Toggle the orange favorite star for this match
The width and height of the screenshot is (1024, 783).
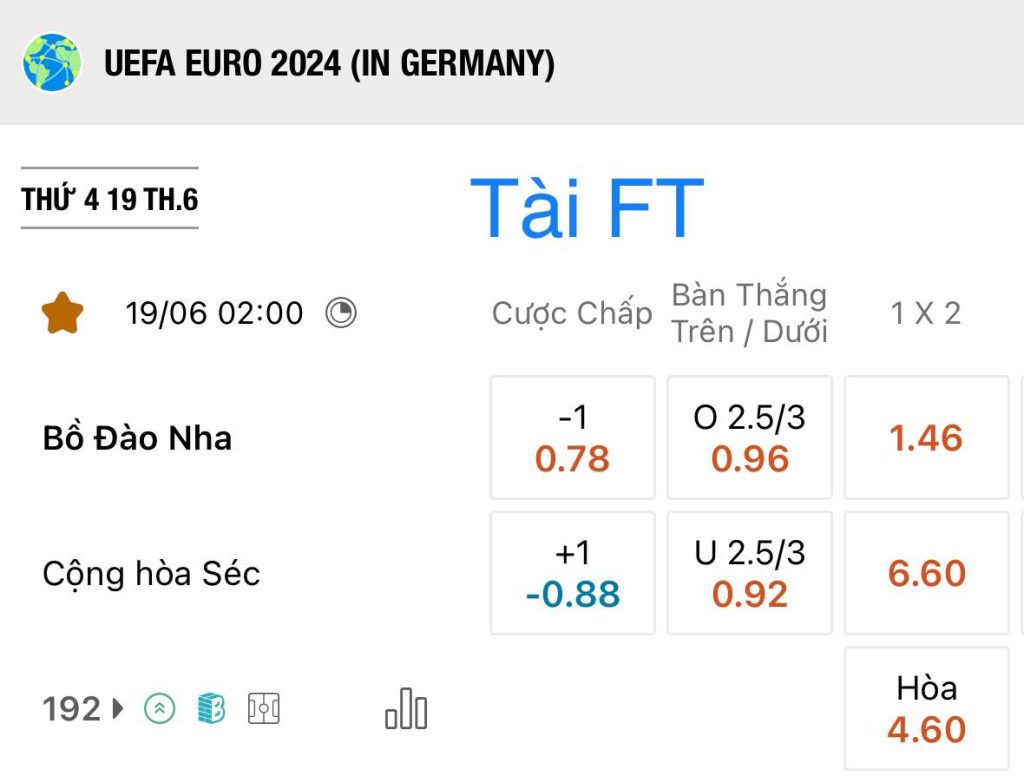pos(62,313)
